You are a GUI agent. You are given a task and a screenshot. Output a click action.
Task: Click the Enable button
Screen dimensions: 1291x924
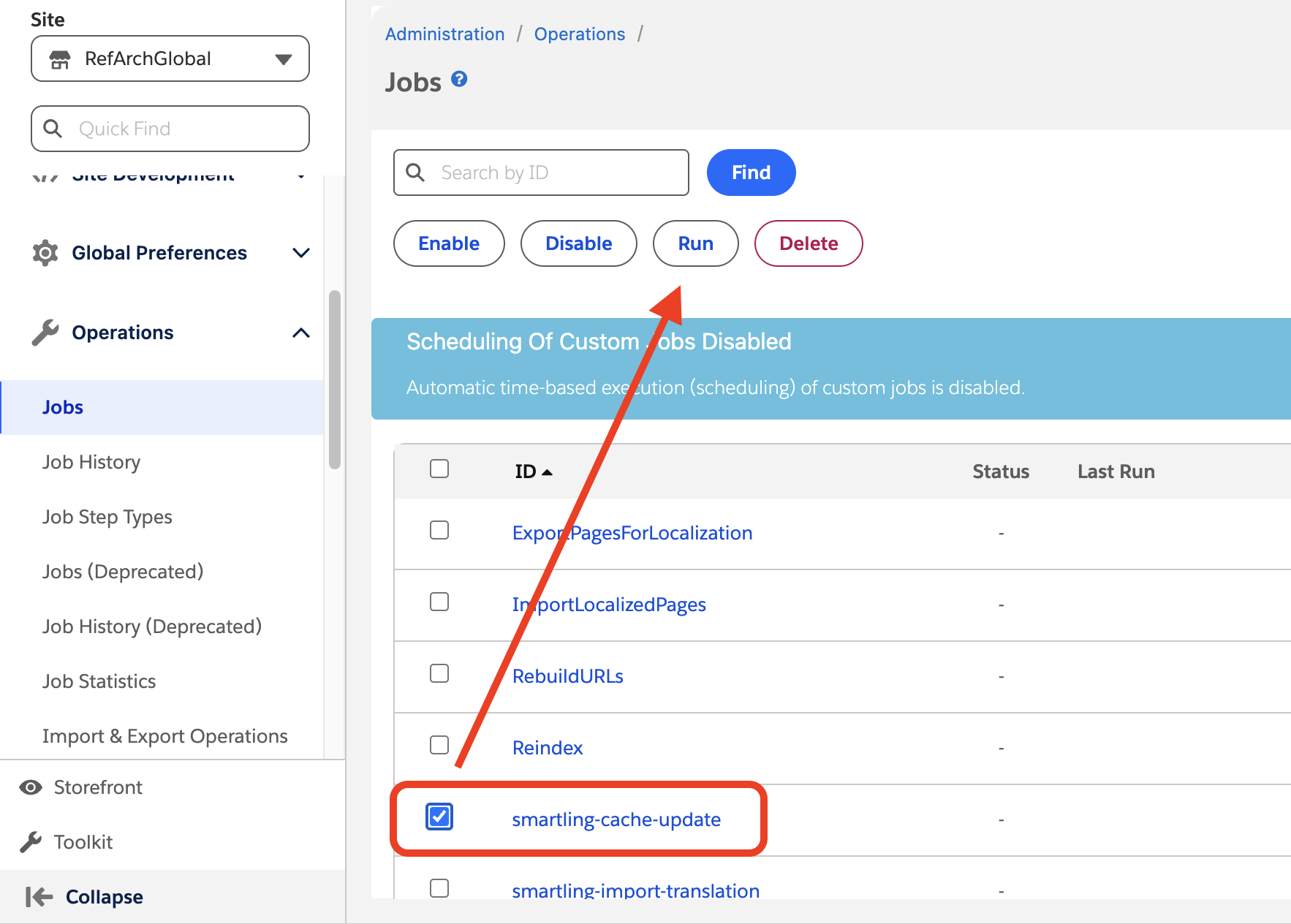pos(449,243)
